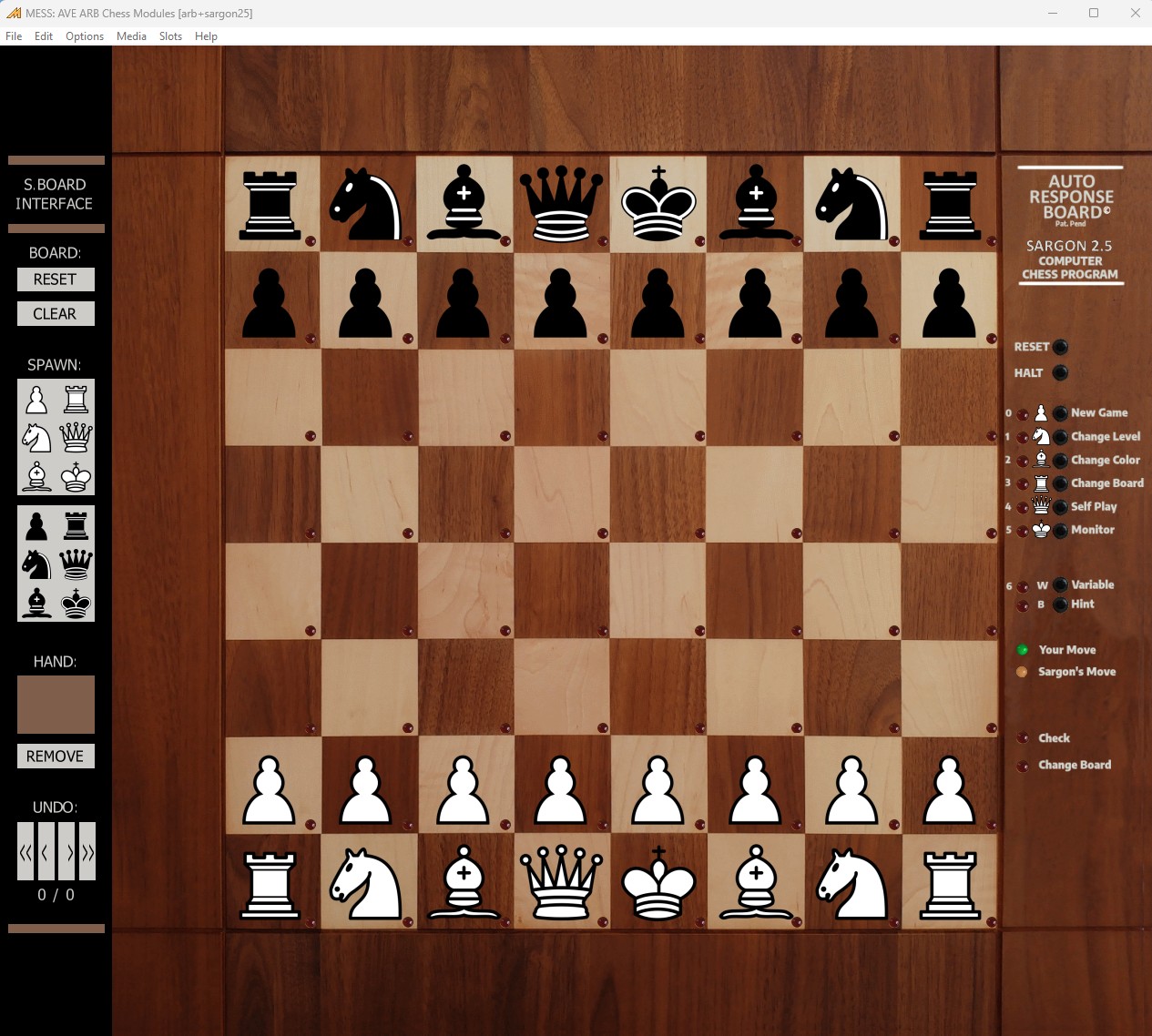This screenshot has height=1036, width=1152.
Task: Select white rook in bottom-left corner
Action: (270, 884)
